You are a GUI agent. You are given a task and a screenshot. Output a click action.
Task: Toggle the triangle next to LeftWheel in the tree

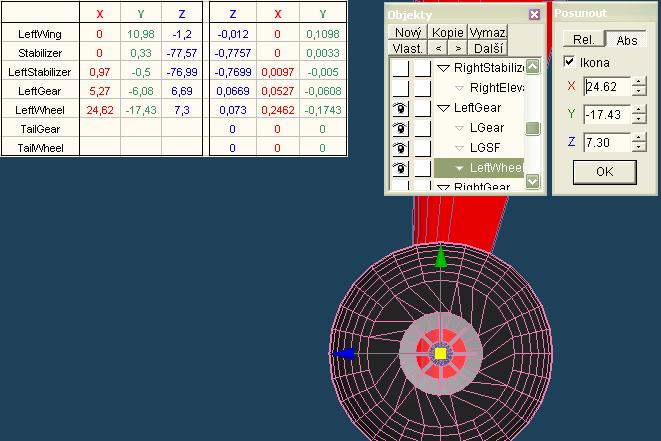(459, 168)
